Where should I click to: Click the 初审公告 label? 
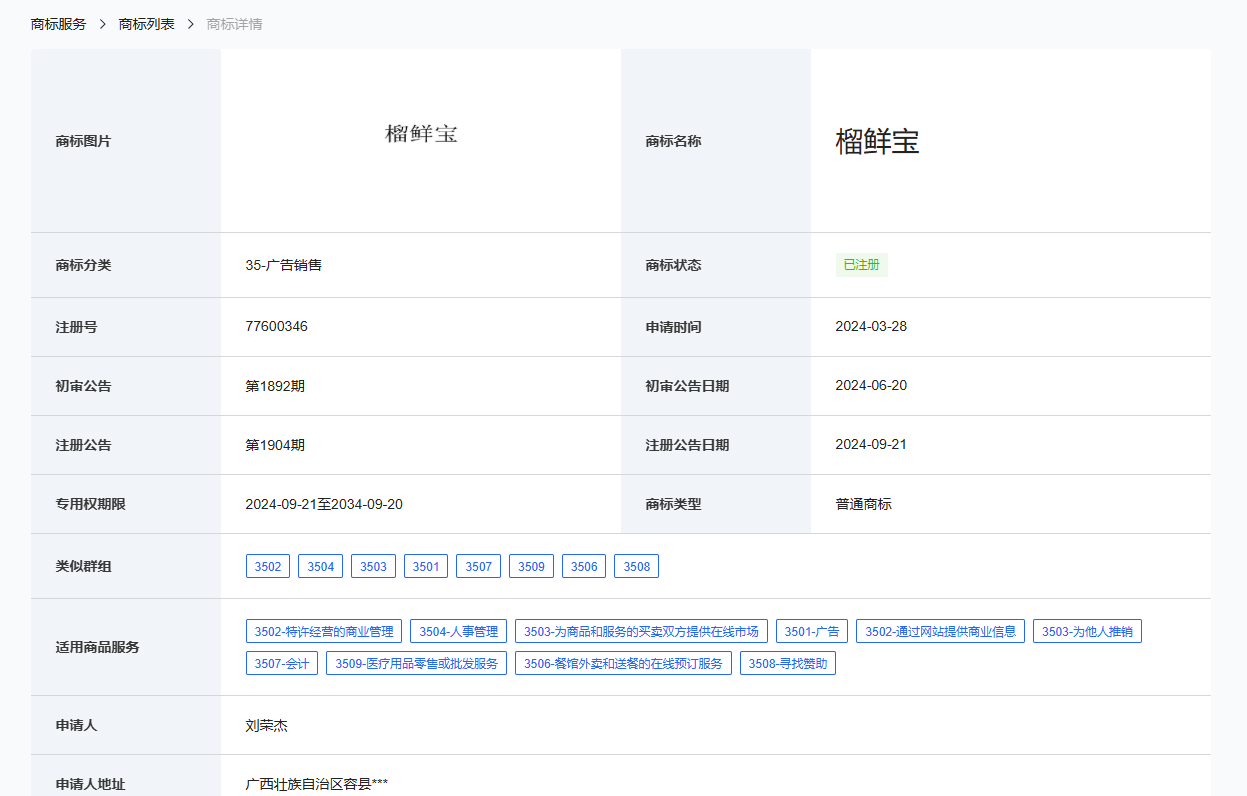point(84,385)
